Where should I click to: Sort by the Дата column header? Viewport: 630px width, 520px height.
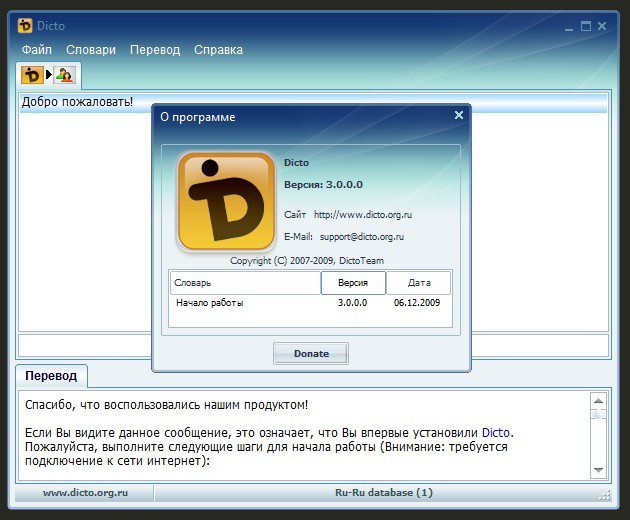tap(418, 283)
